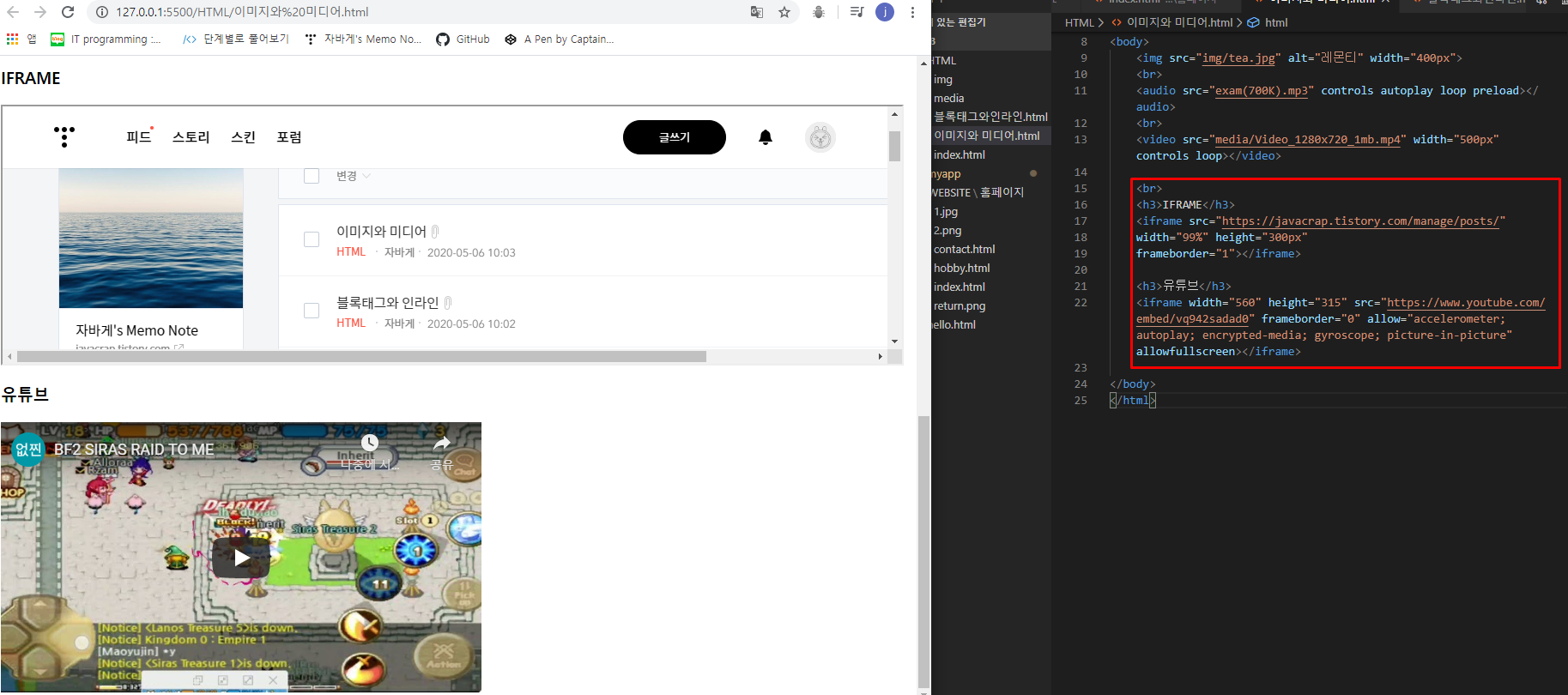Open the media control icon
This screenshot has height=695, width=1568.
coord(857,12)
